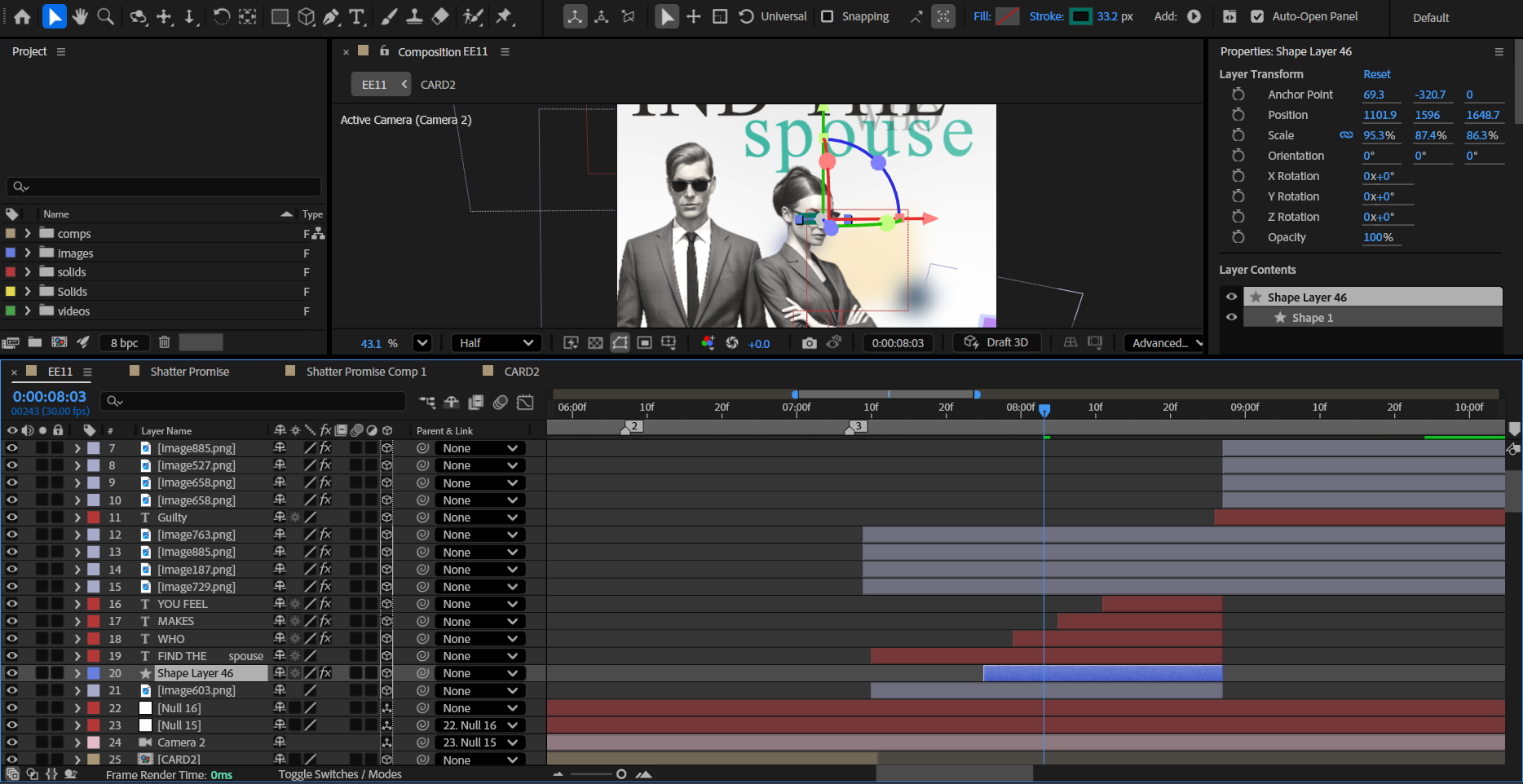The width and height of the screenshot is (1523, 784).
Task: Select the Zoom tool in toolbar
Action: click(x=105, y=16)
